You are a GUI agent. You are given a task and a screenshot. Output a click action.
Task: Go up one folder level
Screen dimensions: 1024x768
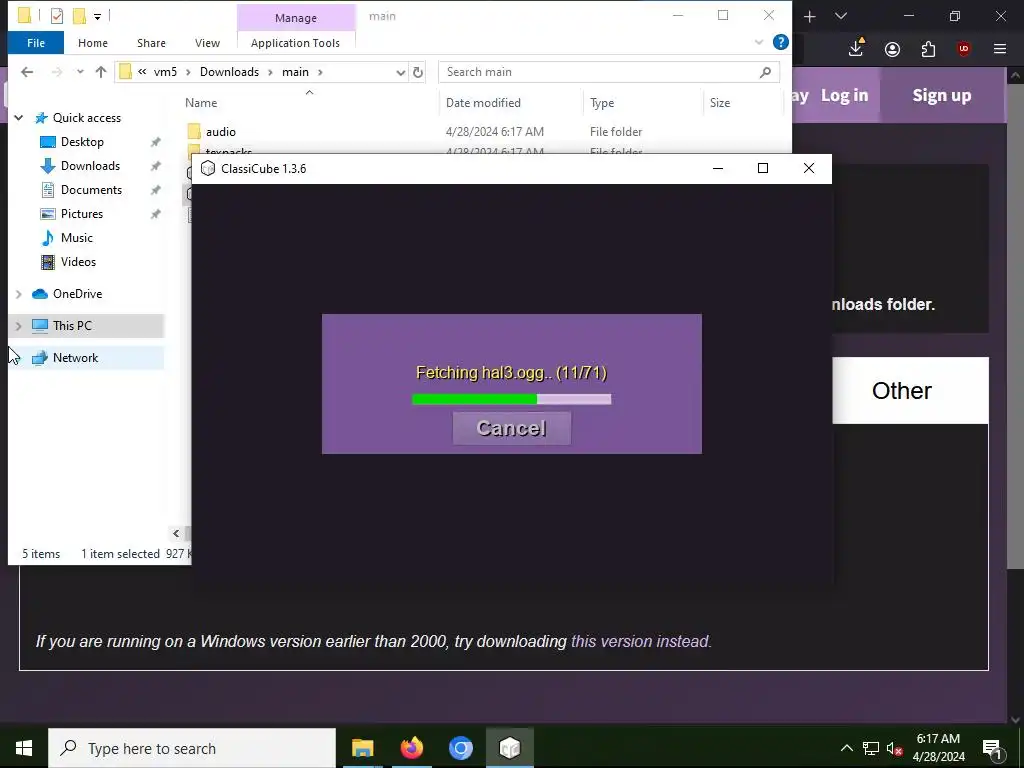point(101,72)
